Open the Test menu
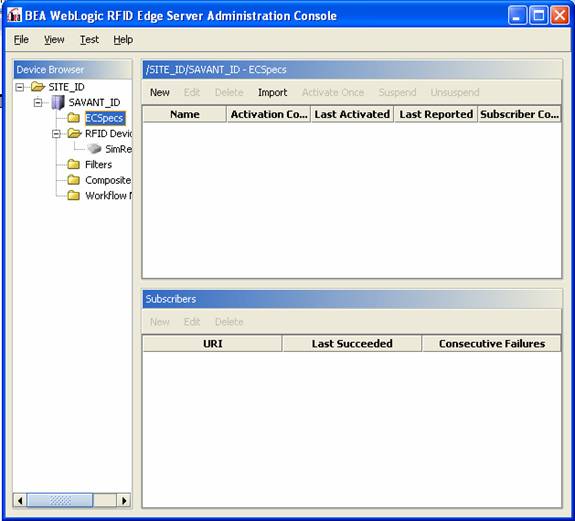 [89, 40]
